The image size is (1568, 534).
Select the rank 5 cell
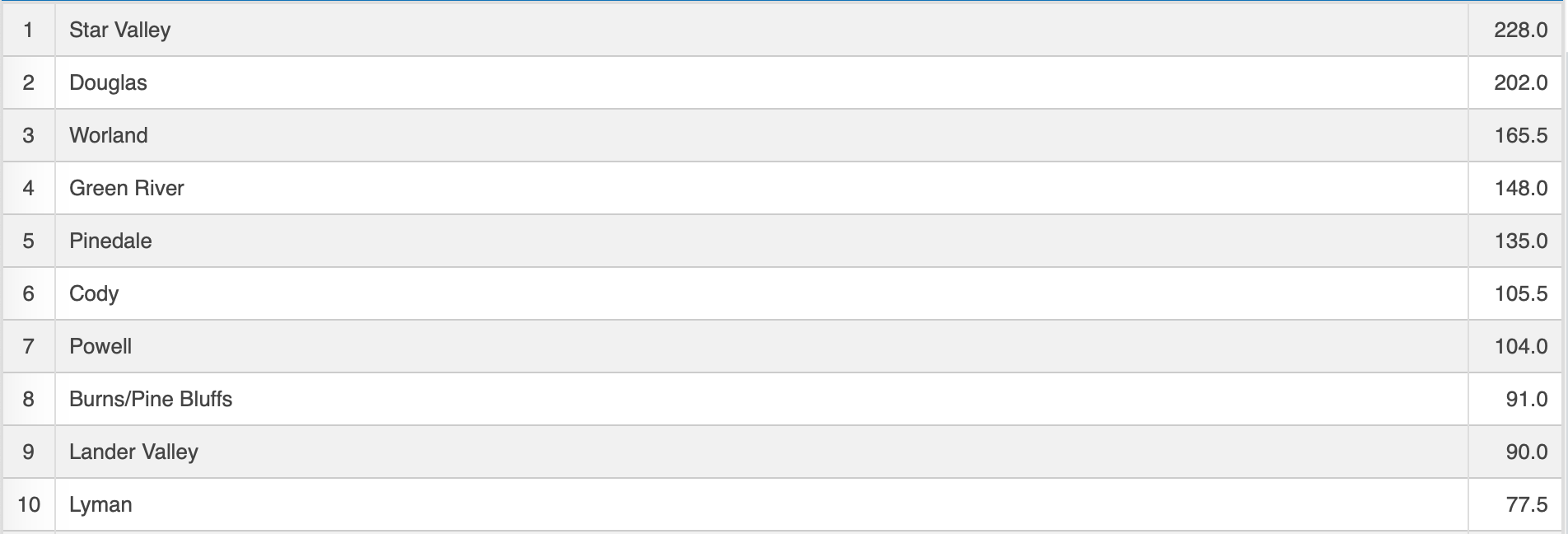click(29, 241)
